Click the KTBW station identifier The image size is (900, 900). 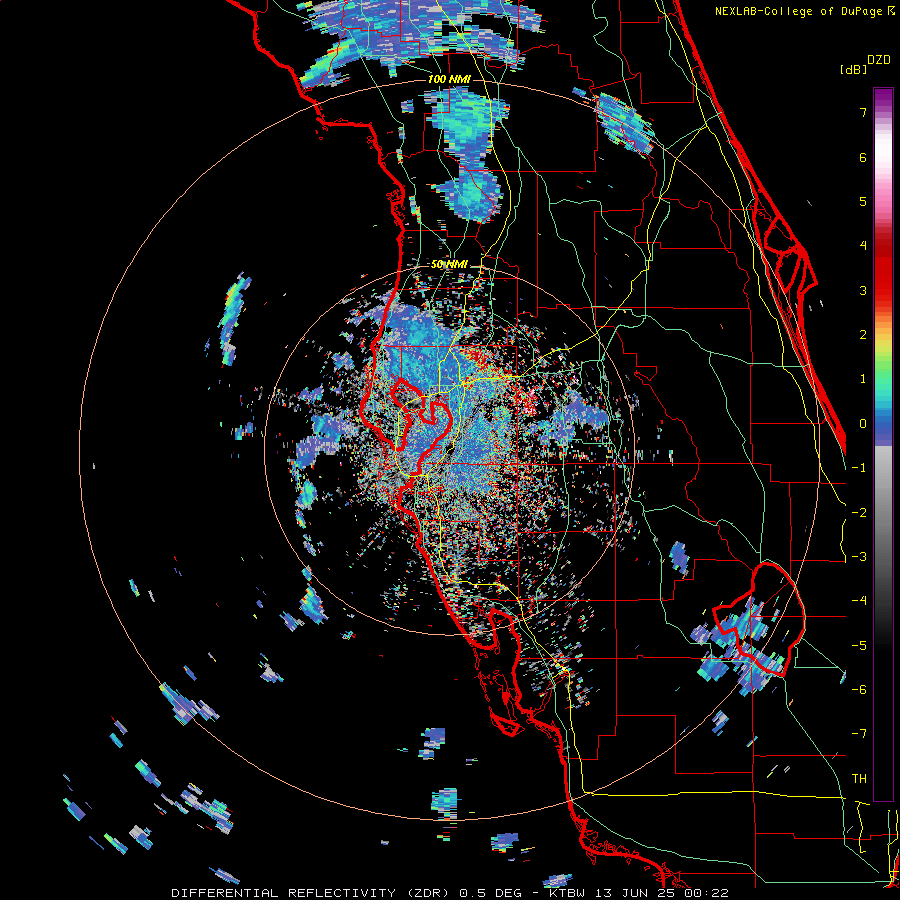click(x=568, y=893)
